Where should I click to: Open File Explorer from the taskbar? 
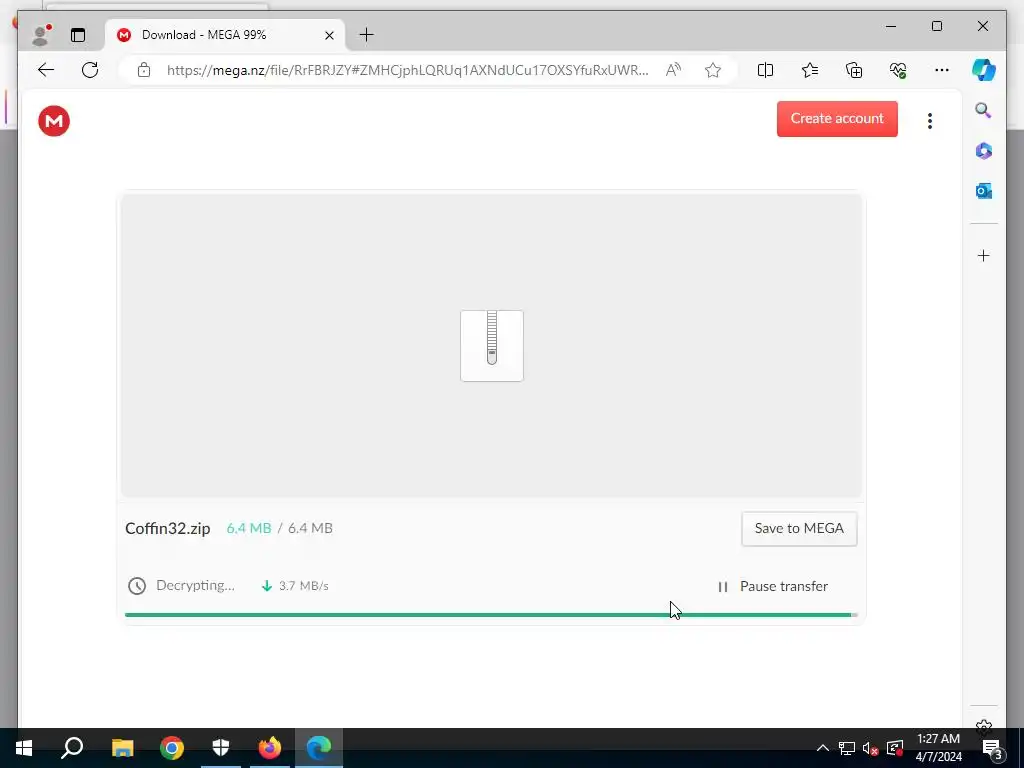[x=122, y=748]
